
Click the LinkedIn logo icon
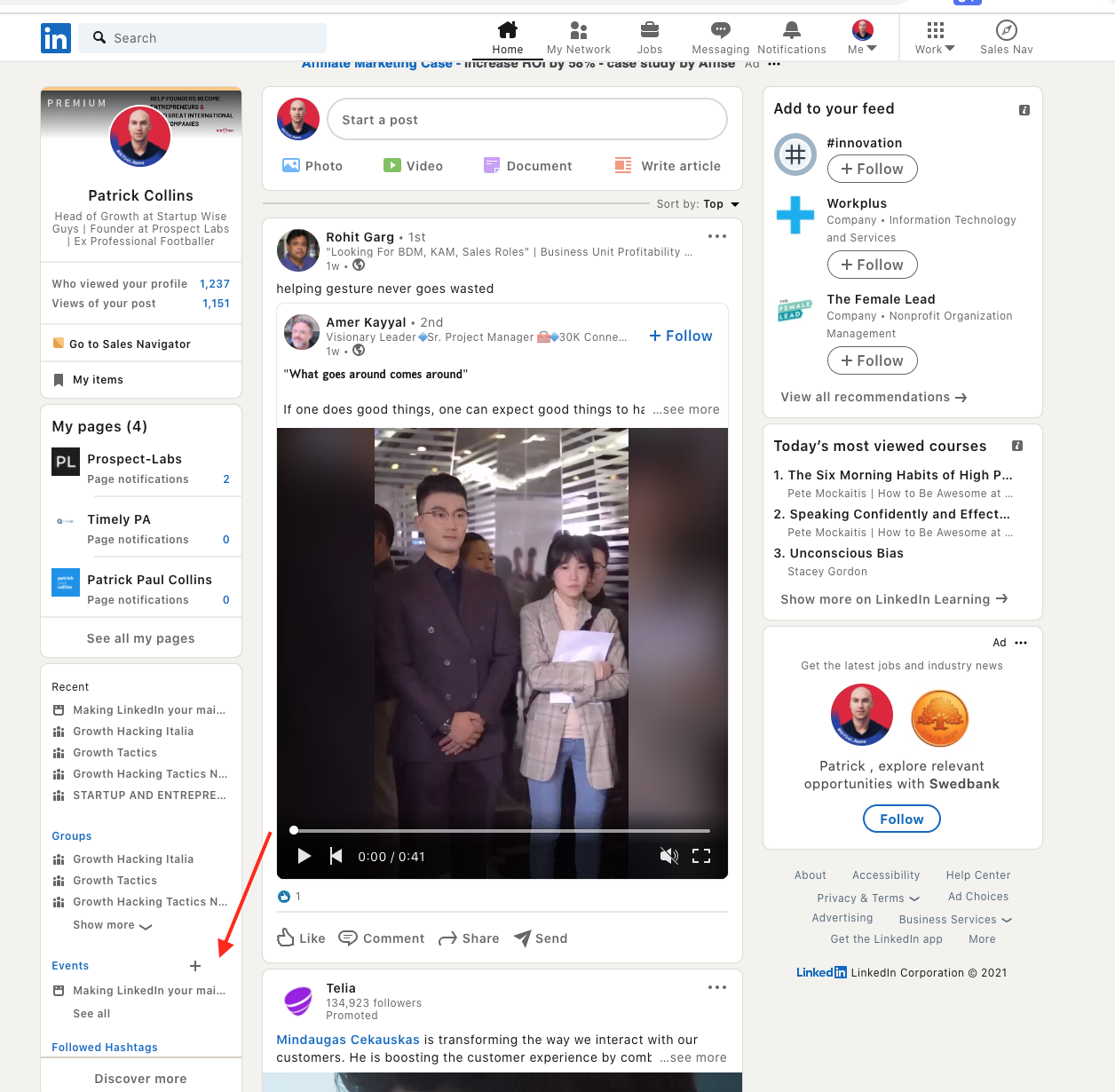[56, 38]
